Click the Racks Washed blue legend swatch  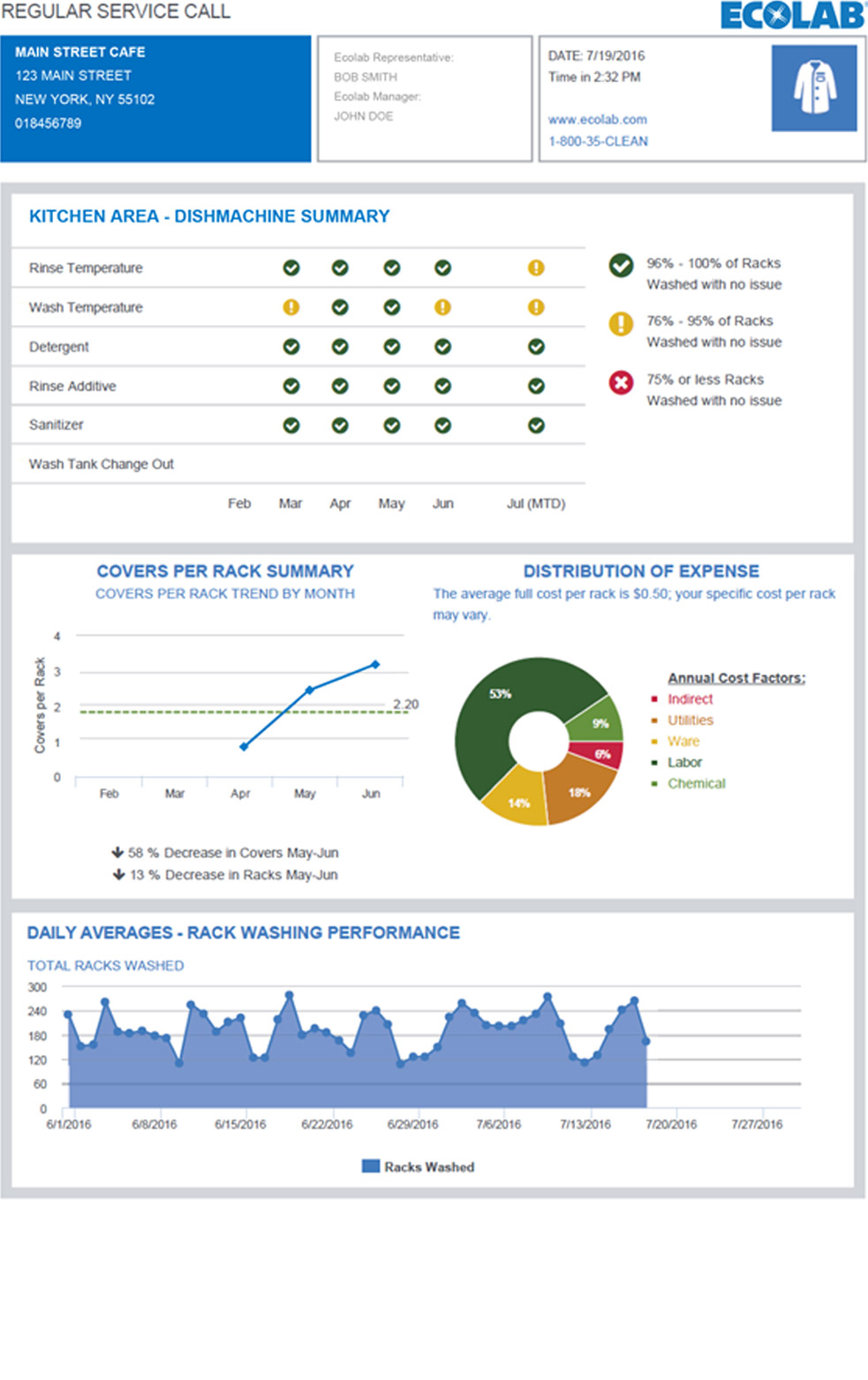[x=371, y=1166]
